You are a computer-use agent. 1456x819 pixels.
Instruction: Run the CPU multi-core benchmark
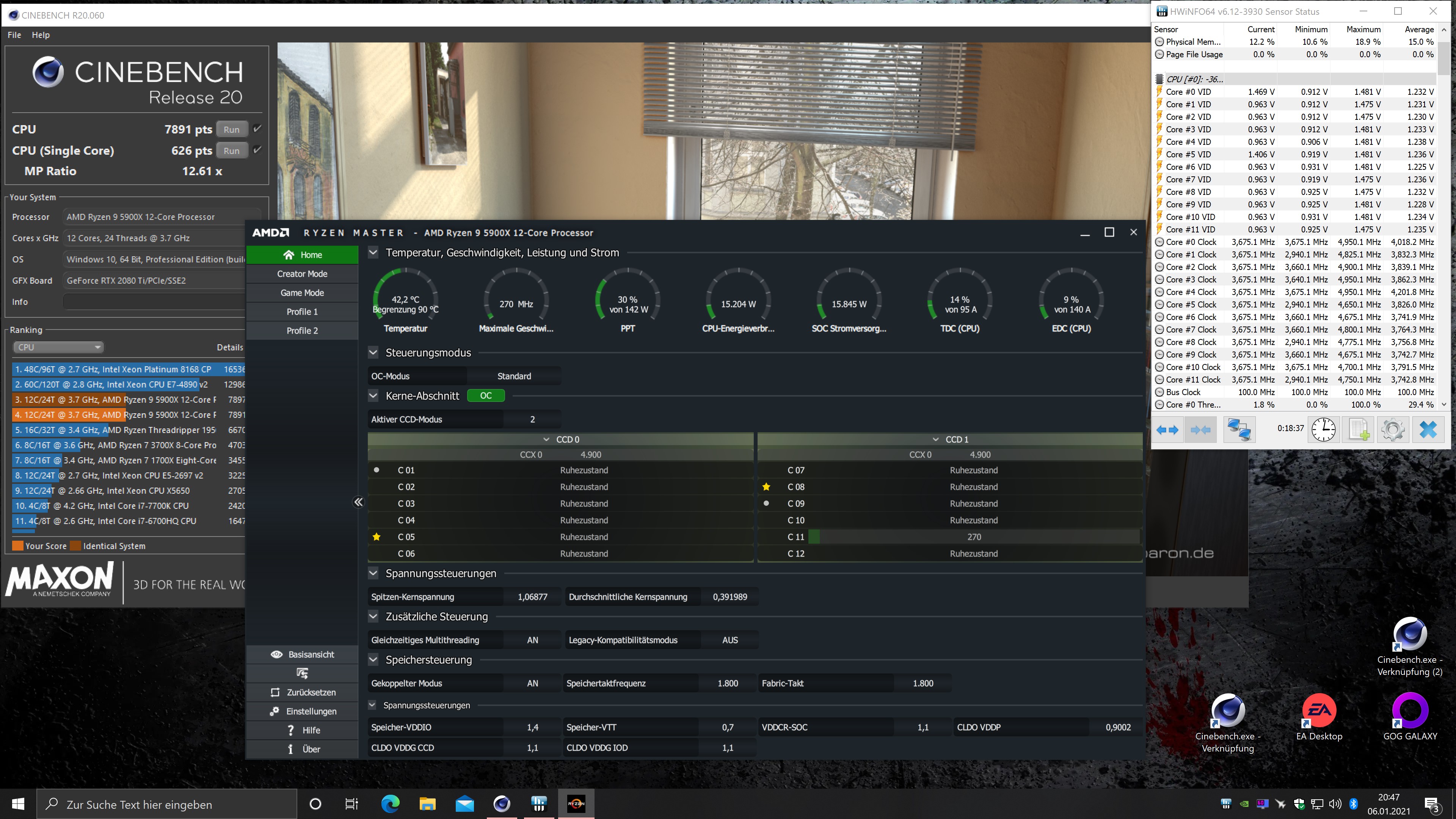click(232, 129)
